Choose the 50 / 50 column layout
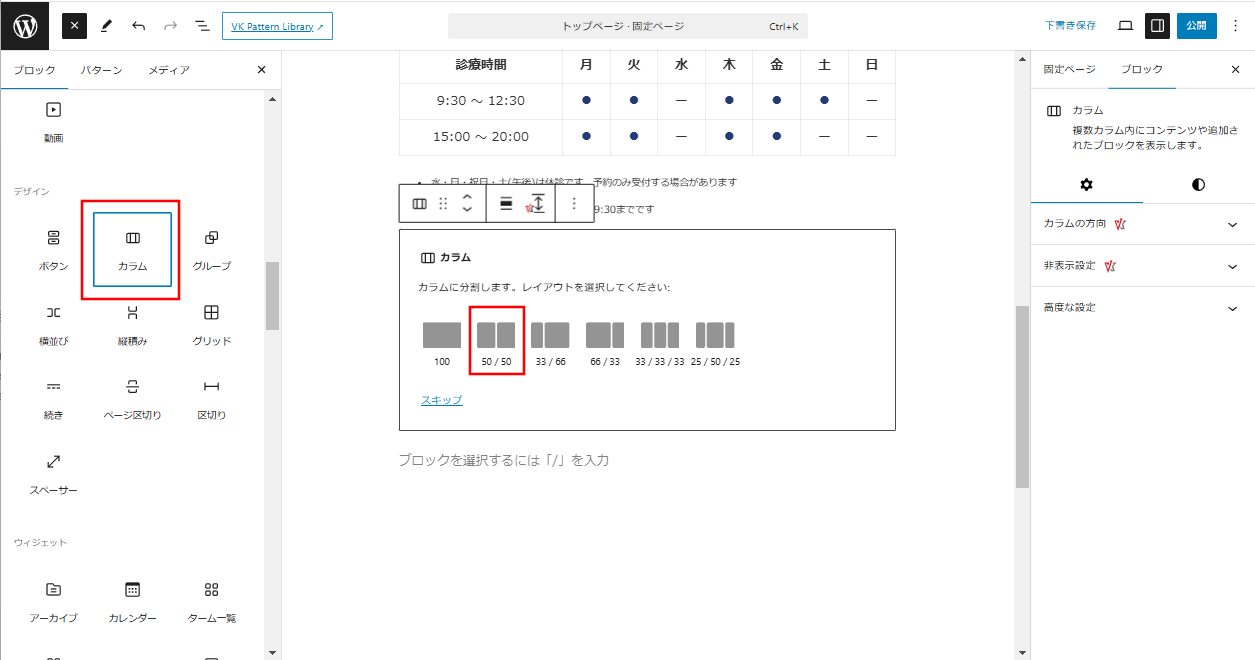 coord(496,341)
